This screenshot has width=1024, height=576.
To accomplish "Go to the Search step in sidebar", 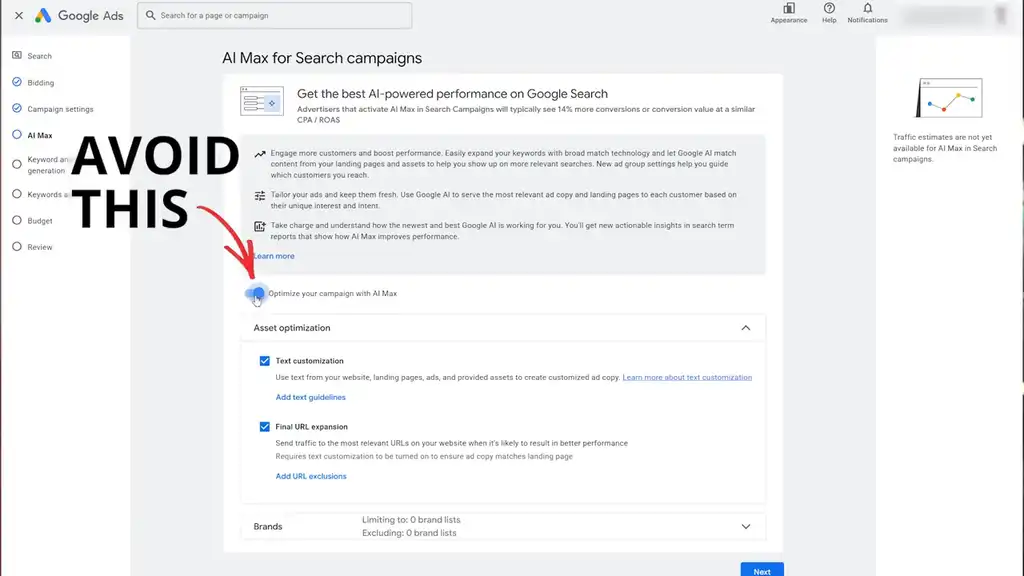I will (x=39, y=56).
